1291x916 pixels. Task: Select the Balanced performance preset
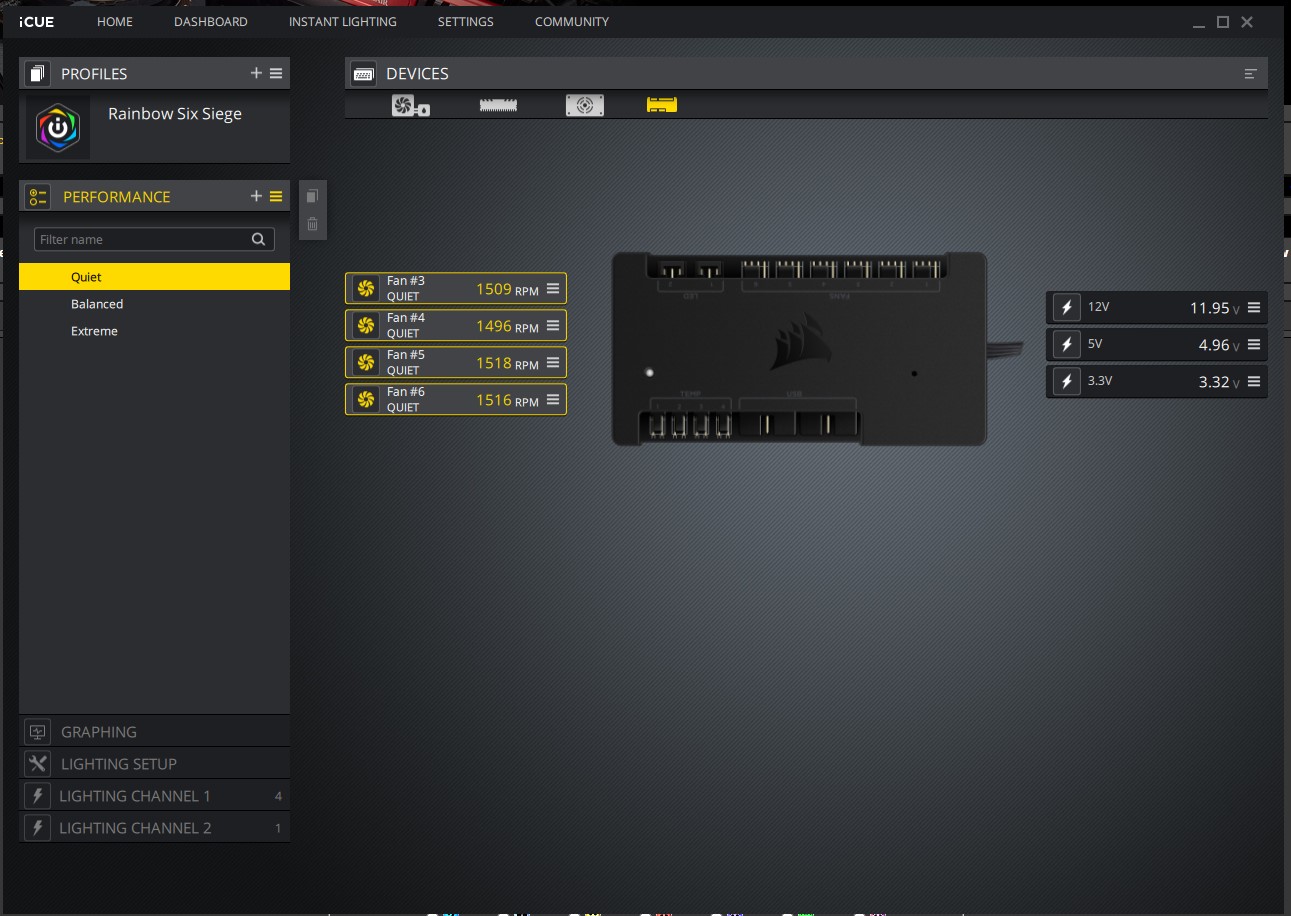154,304
